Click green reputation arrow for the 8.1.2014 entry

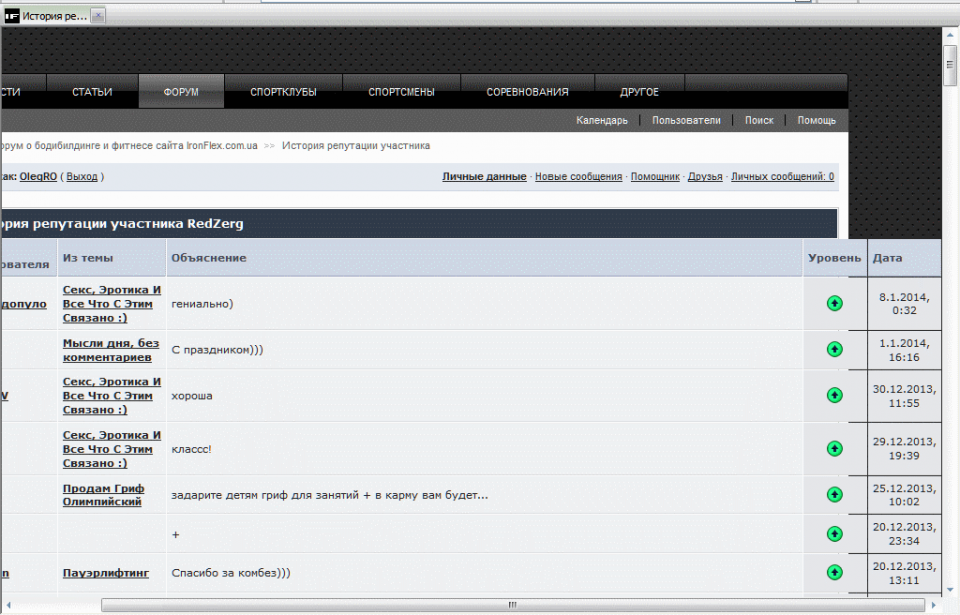click(835, 303)
